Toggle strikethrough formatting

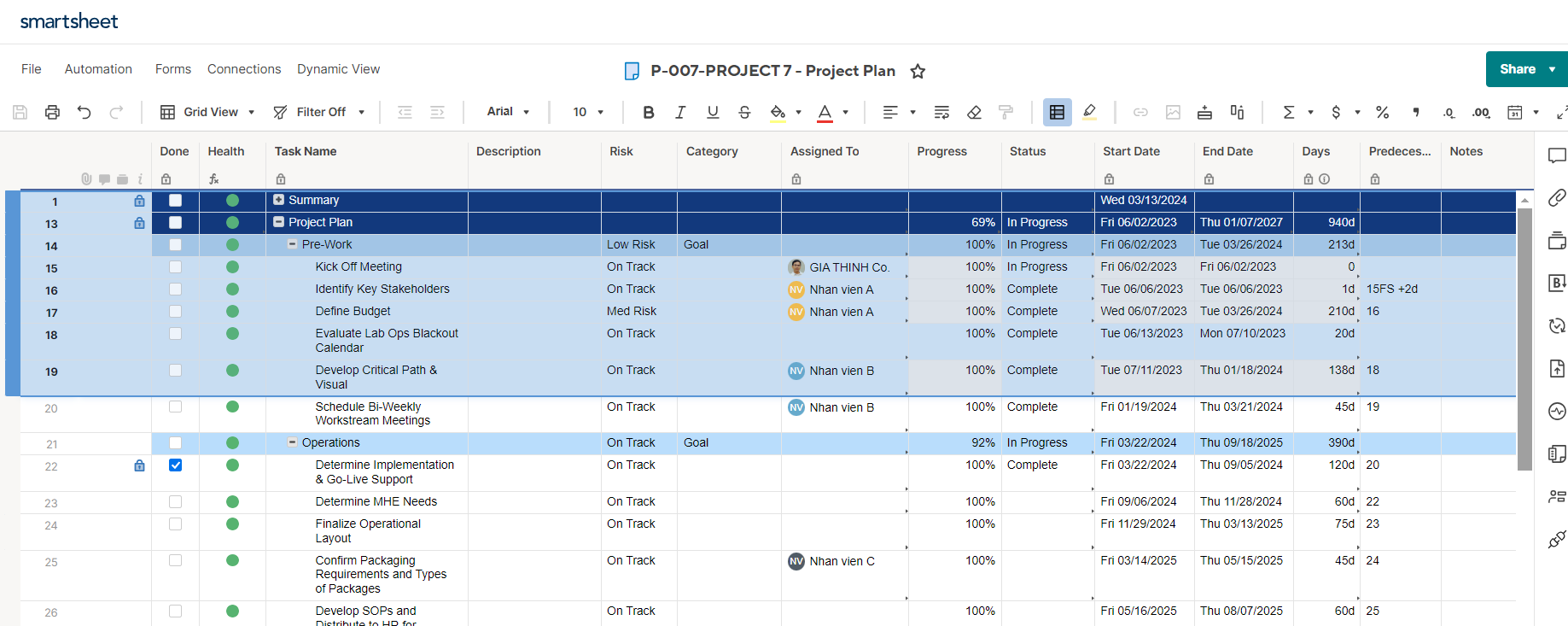point(744,112)
